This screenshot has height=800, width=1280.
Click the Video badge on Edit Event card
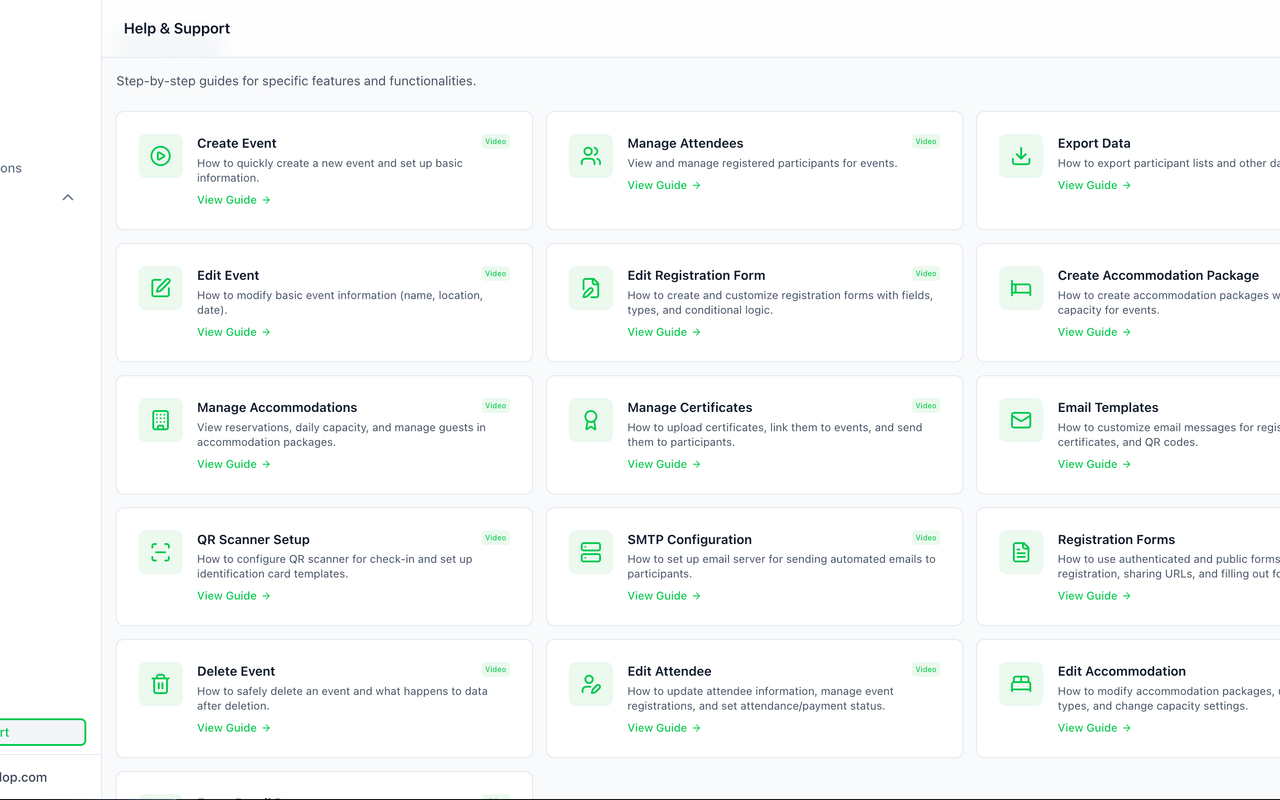(x=495, y=273)
